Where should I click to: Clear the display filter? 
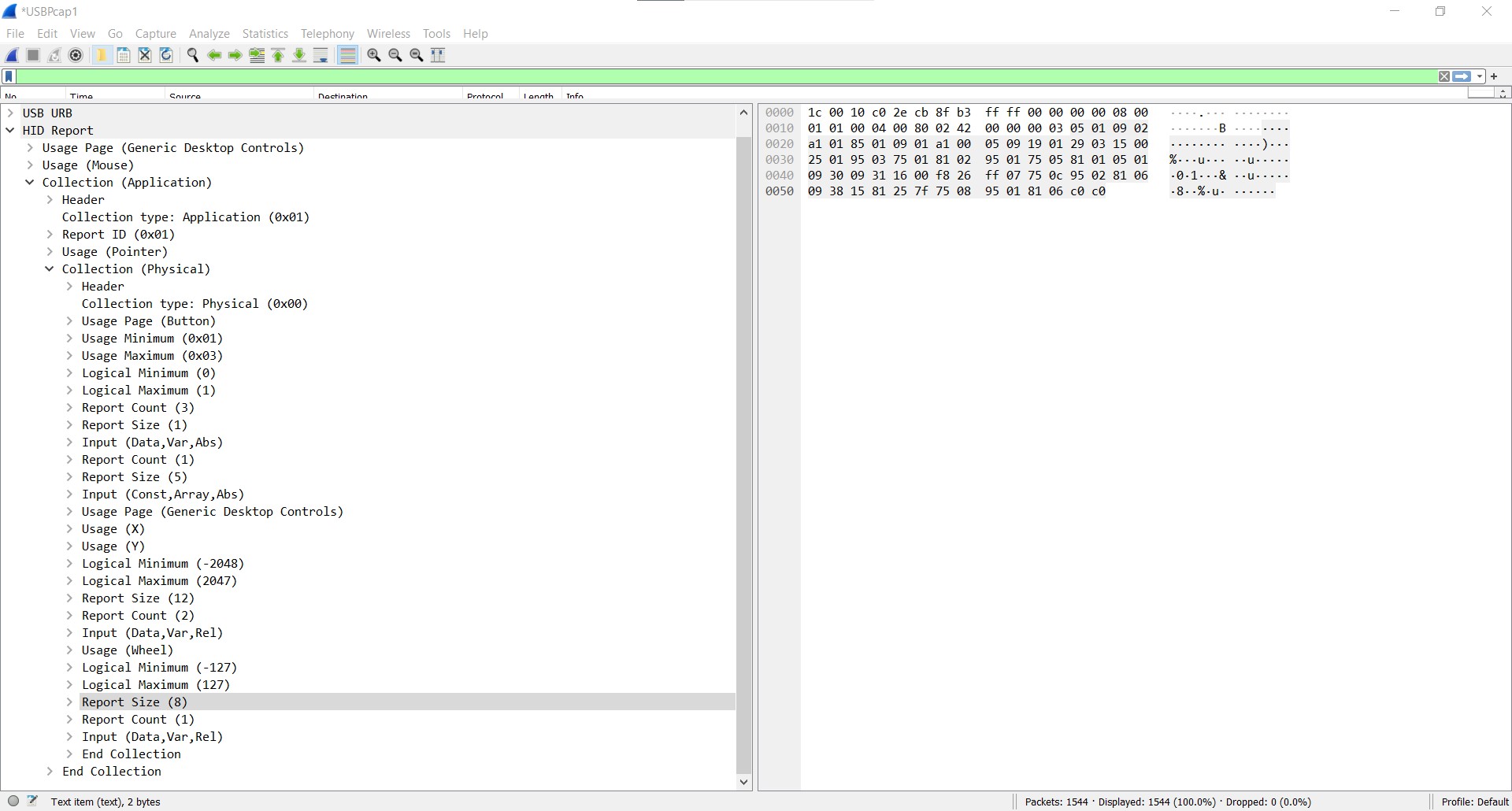tap(1444, 76)
